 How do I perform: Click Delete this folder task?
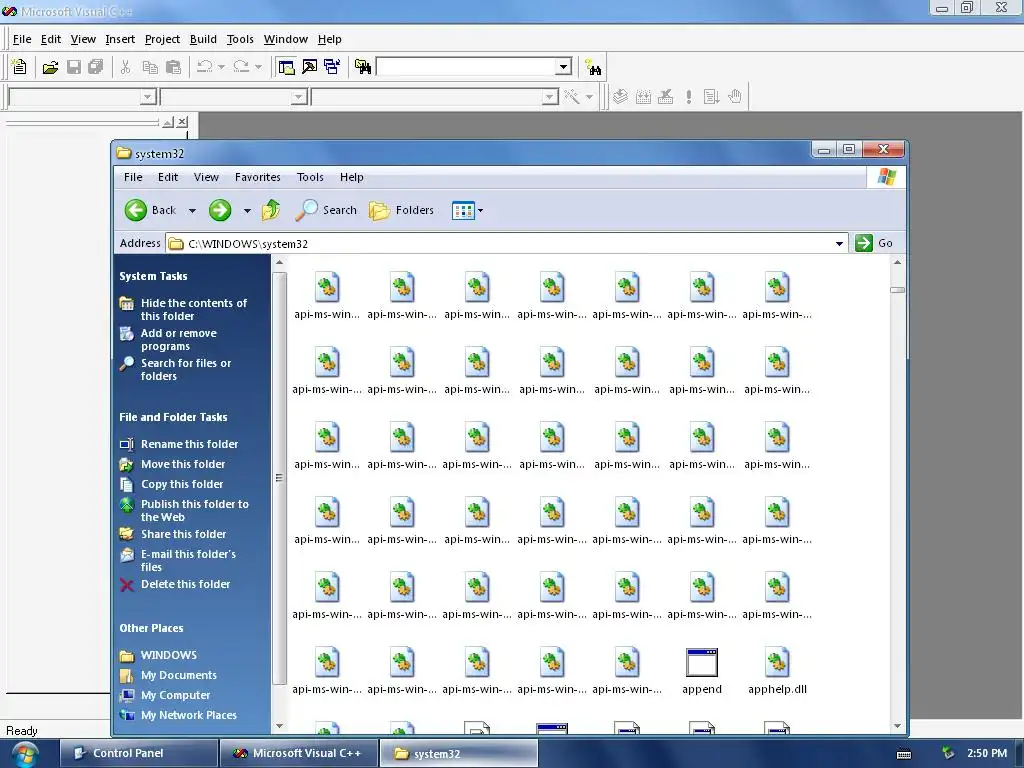point(185,584)
